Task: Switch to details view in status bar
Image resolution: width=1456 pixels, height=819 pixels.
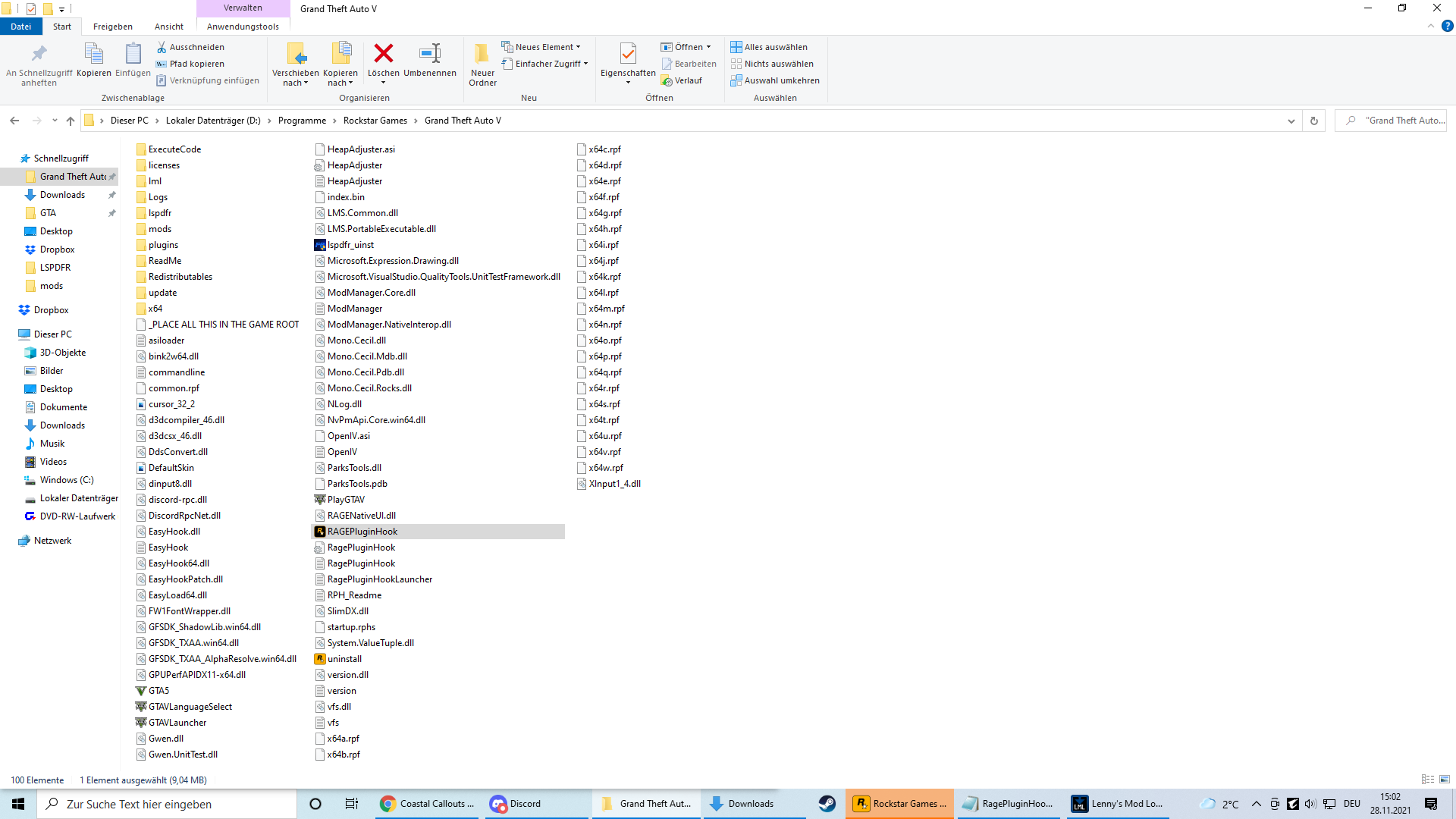Action: point(1428,780)
